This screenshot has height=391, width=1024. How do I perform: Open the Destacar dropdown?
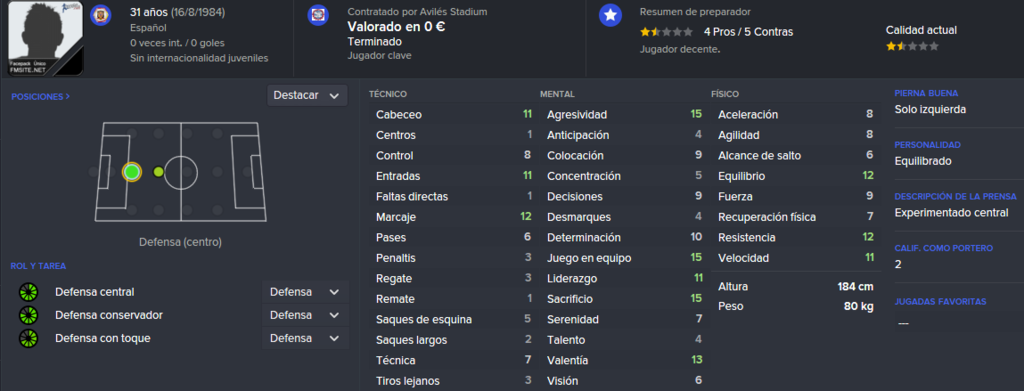[307, 95]
